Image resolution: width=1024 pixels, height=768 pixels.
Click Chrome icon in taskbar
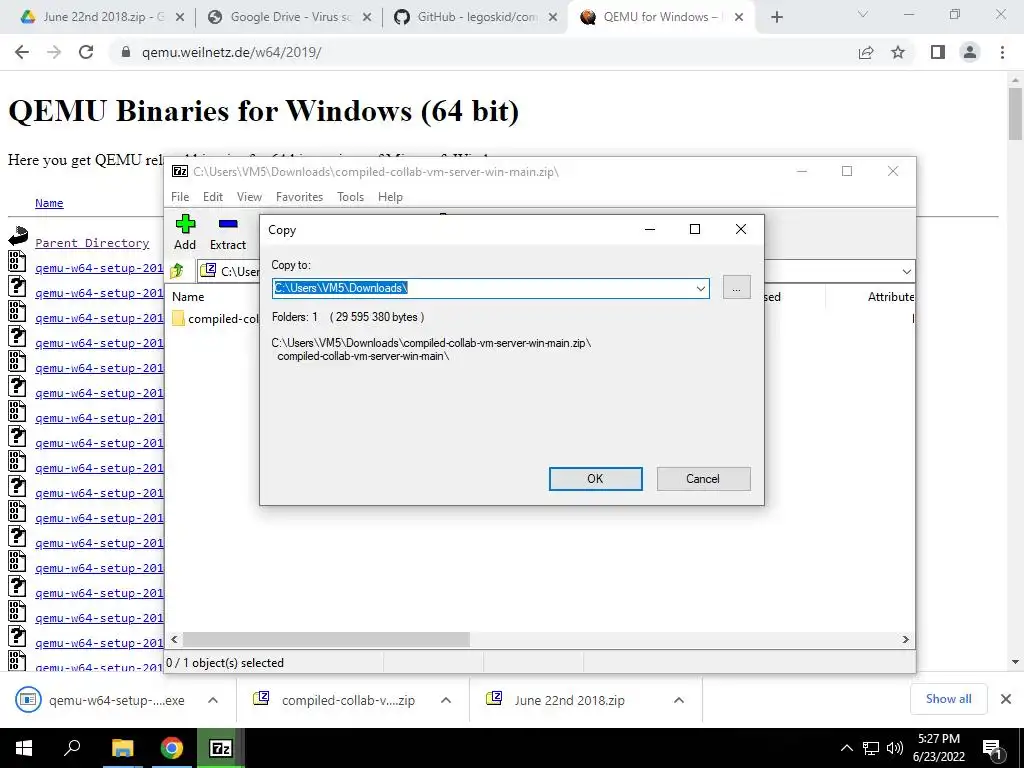coord(172,748)
